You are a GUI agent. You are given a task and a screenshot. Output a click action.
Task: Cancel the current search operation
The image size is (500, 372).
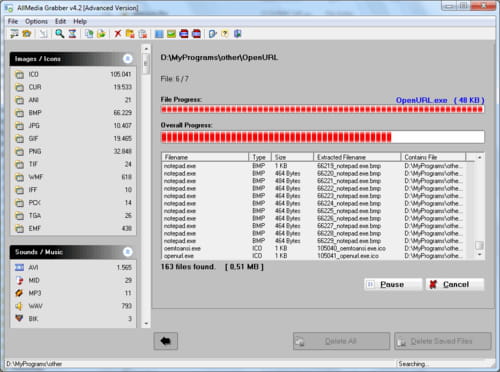(455, 284)
